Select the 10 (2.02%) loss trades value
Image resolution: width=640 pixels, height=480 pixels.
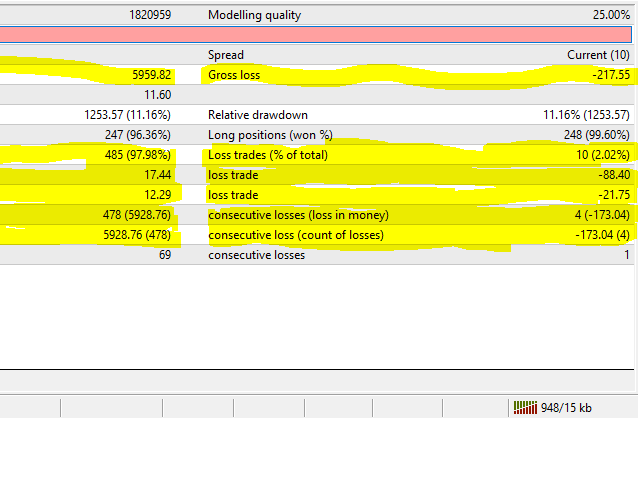pyautogui.click(x=603, y=155)
